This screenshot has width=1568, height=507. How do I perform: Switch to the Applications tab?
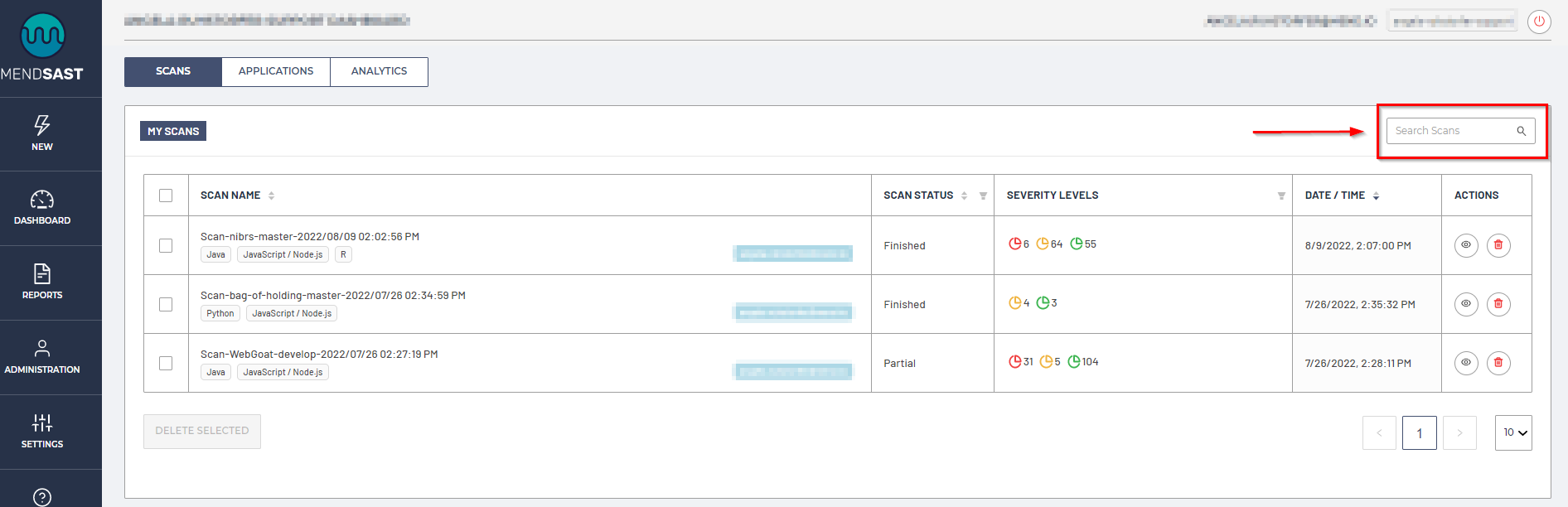click(x=276, y=71)
